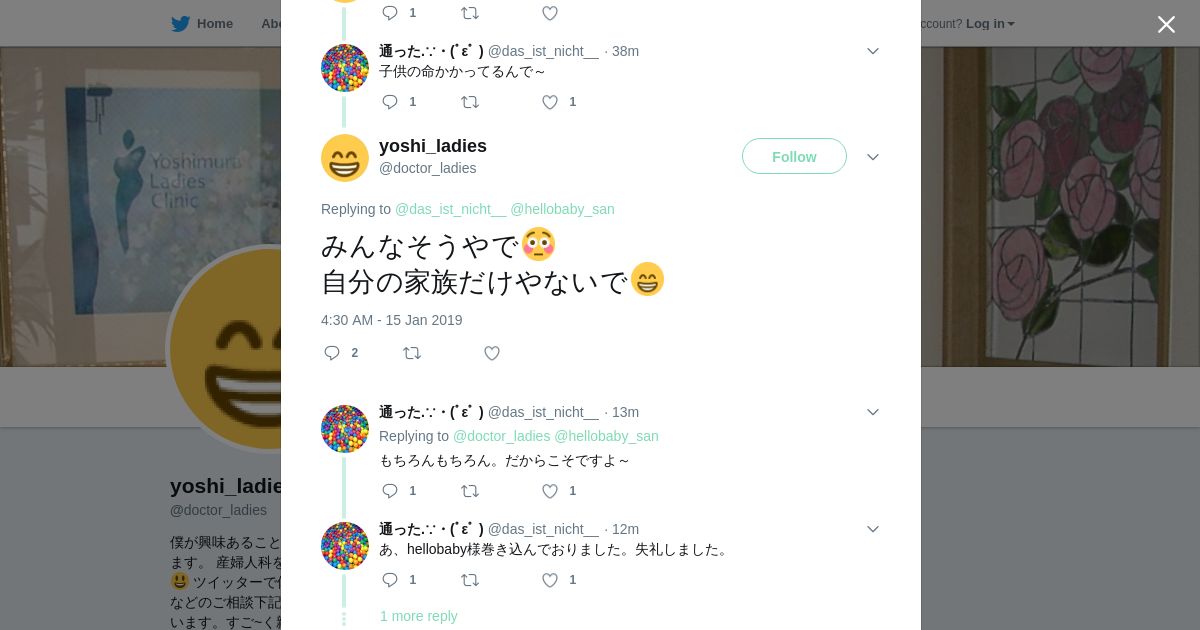Like the main yoshi_ladies tweet

492,353
